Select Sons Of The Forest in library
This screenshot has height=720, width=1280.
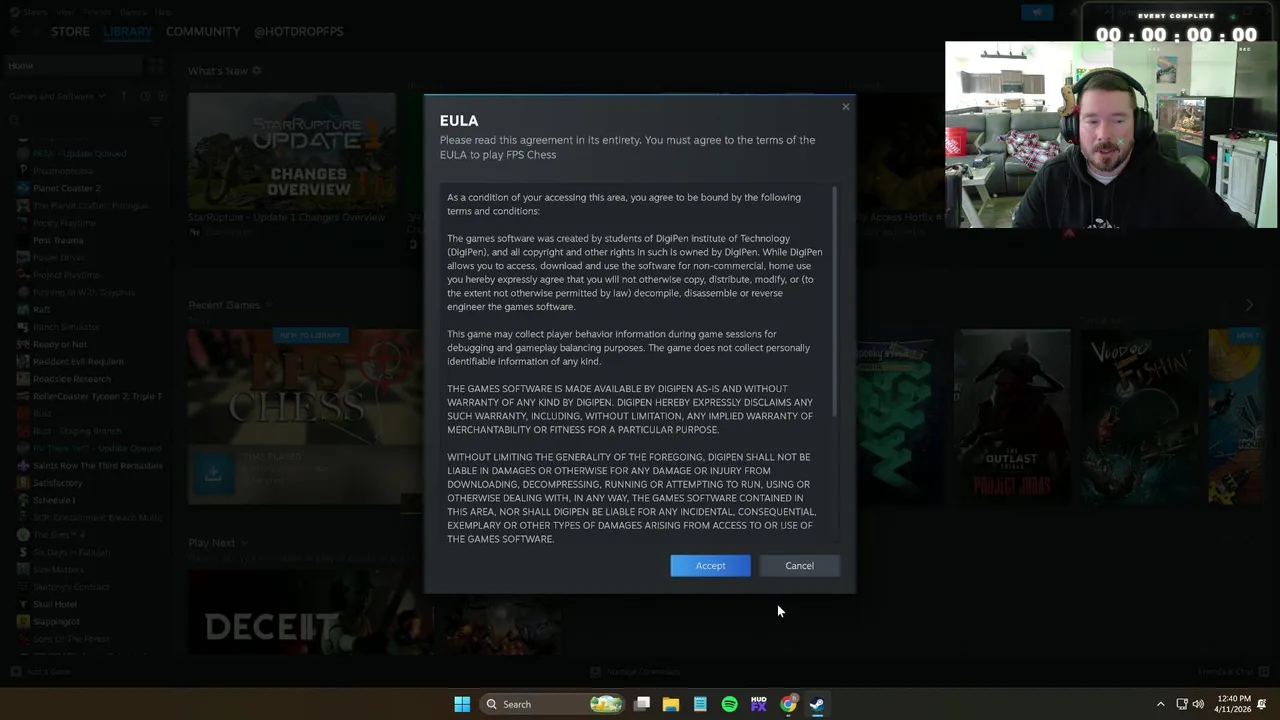pyautogui.click(x=70, y=639)
